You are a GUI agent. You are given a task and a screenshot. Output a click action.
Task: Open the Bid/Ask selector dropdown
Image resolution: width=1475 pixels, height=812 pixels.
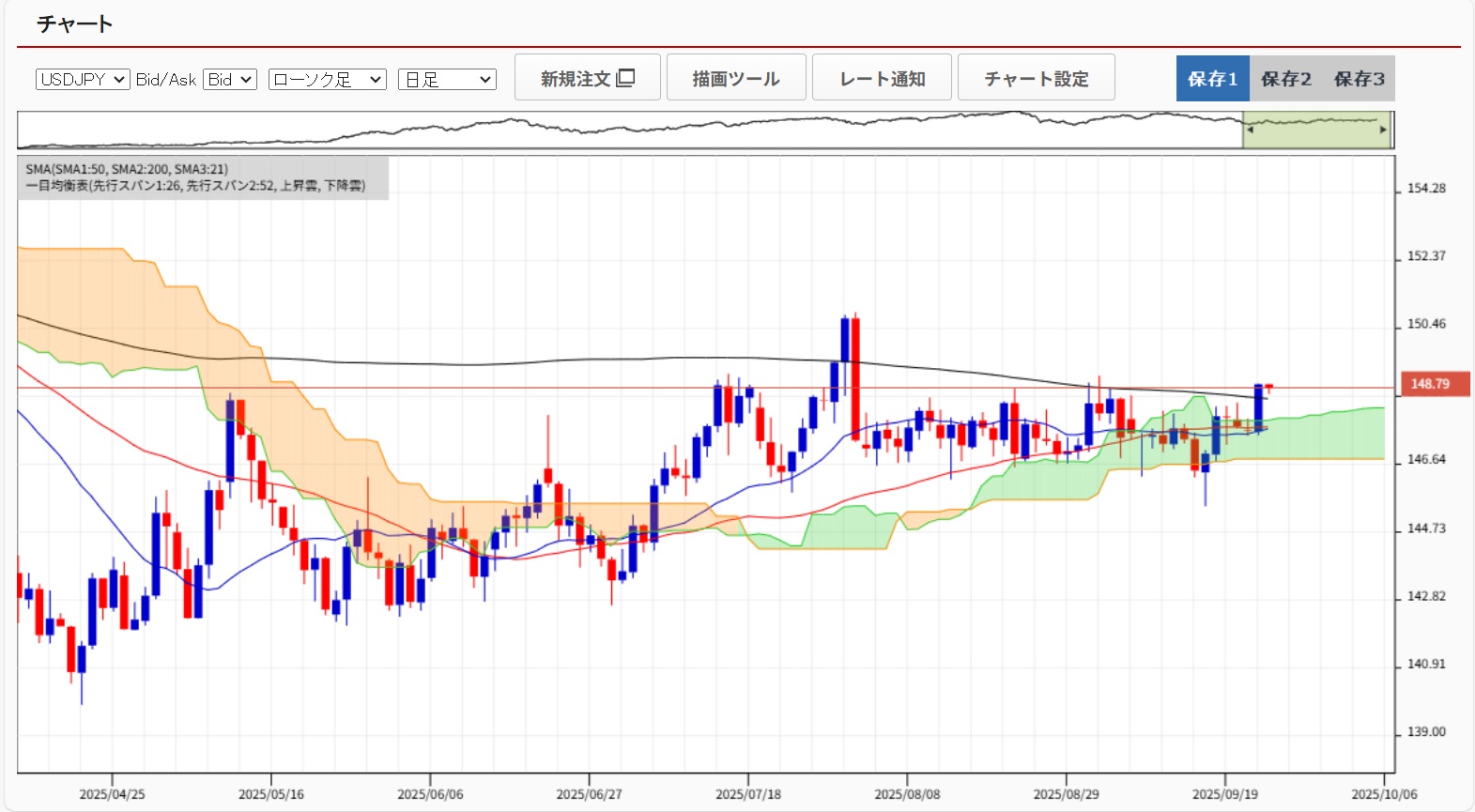point(230,80)
